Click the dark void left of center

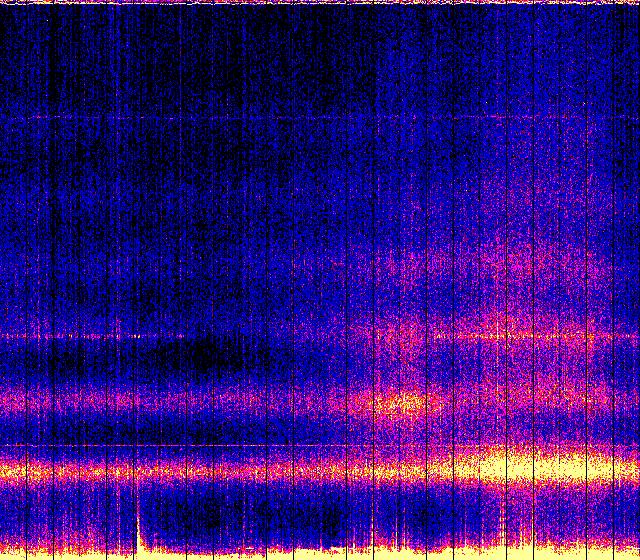pos(210,355)
